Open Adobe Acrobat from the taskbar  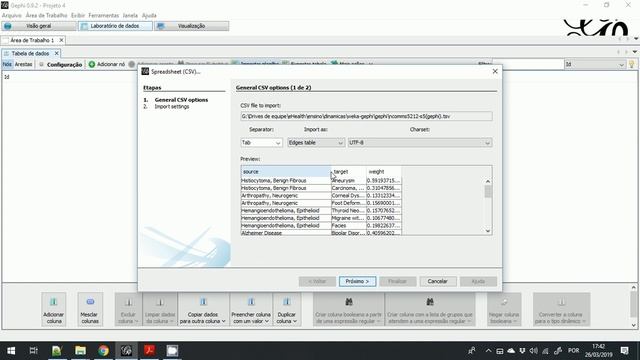pyautogui.click(x=149, y=351)
